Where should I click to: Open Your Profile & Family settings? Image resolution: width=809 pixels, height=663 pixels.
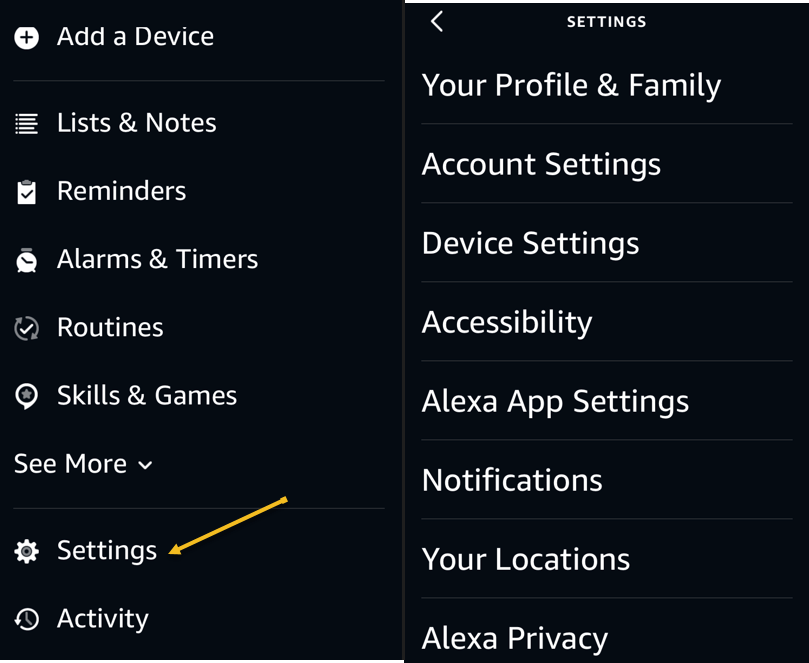pos(571,85)
